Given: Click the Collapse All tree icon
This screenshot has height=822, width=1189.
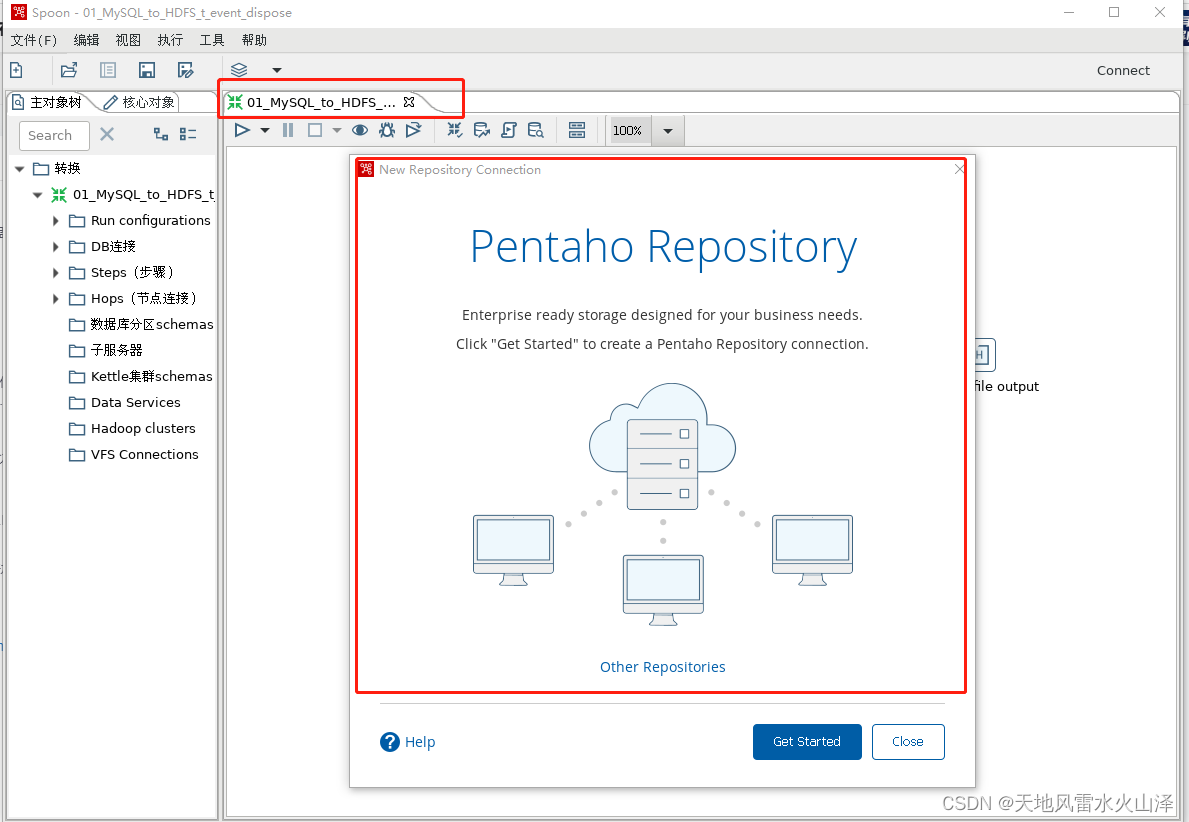Looking at the screenshot, I should [x=188, y=134].
